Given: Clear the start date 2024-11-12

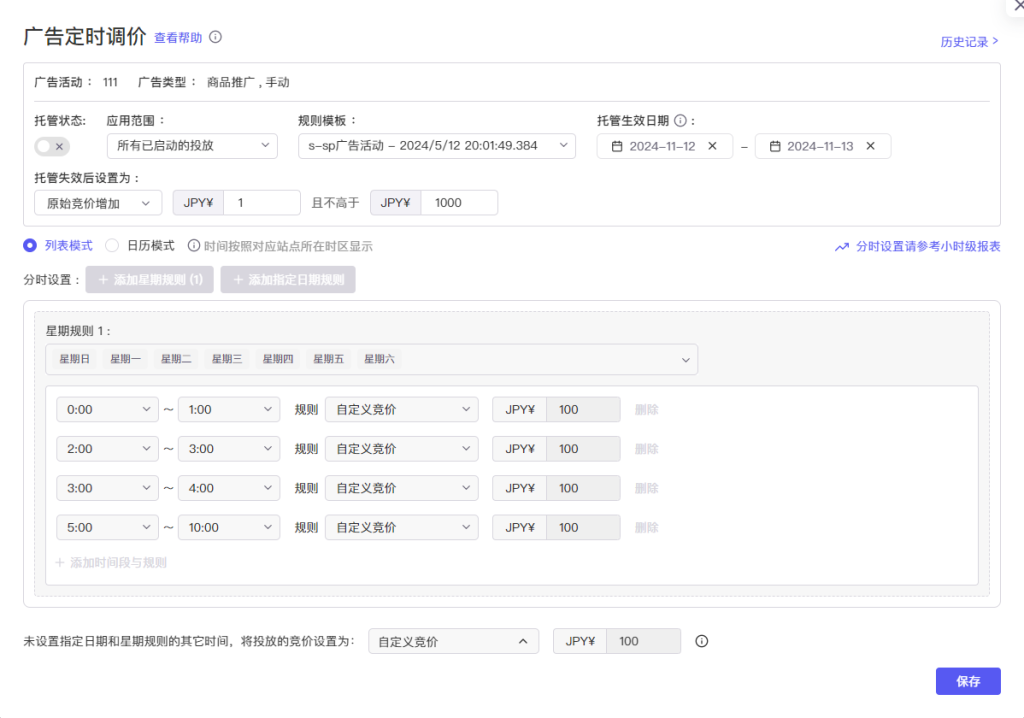Looking at the screenshot, I should coord(712,146).
